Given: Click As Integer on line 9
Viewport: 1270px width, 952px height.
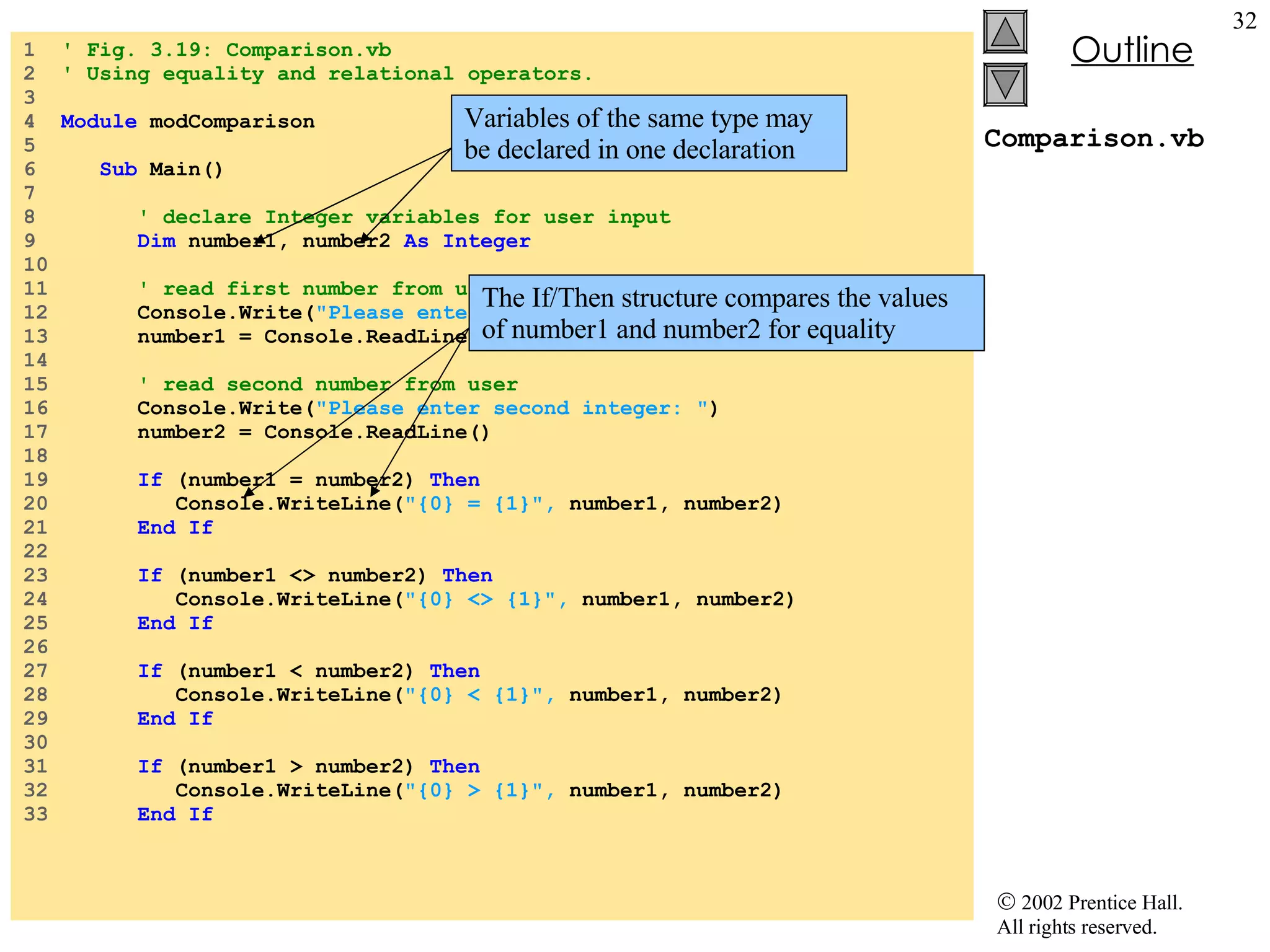Looking at the screenshot, I should tap(466, 241).
